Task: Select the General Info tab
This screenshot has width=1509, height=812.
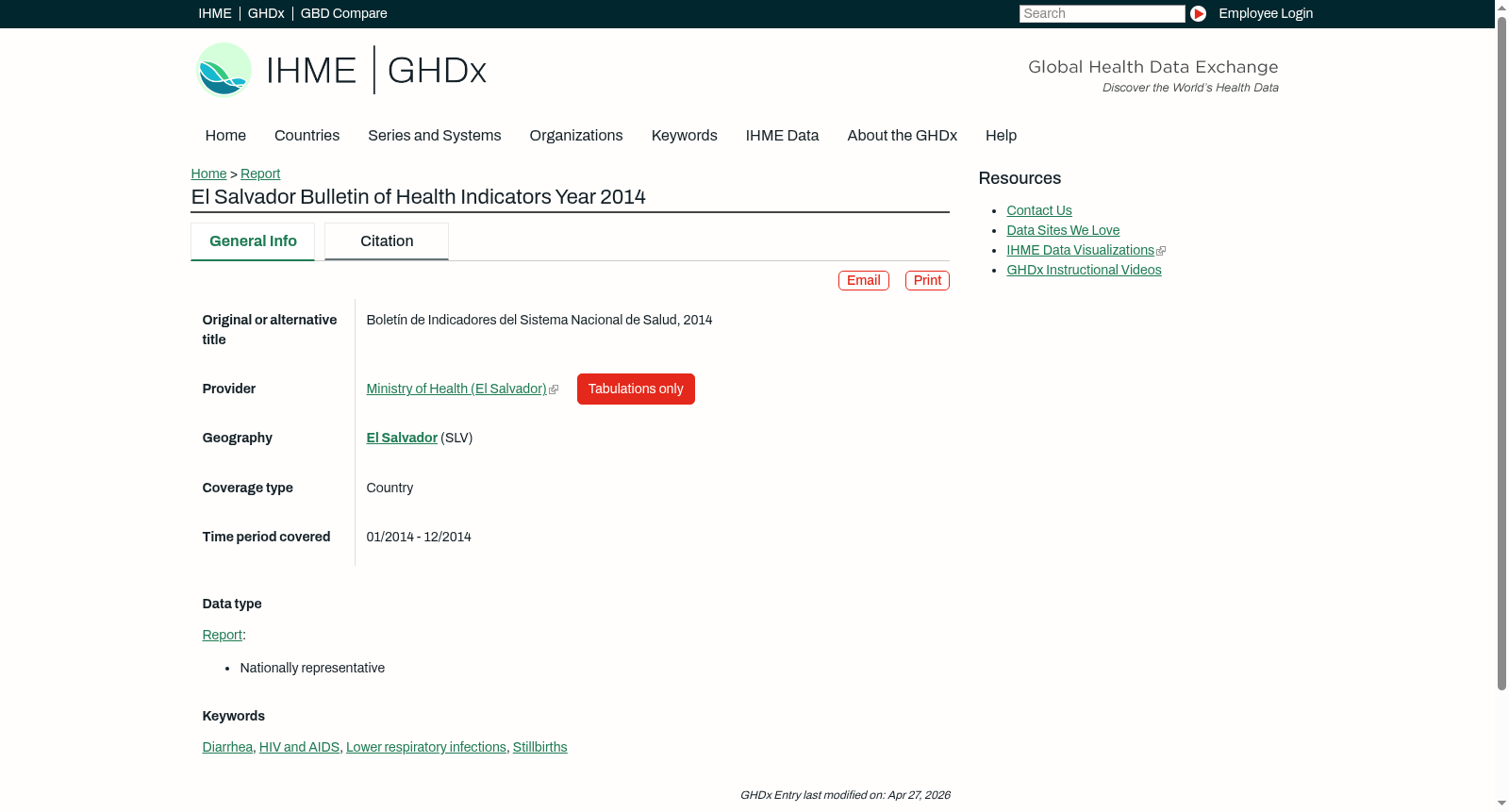Action: click(253, 241)
